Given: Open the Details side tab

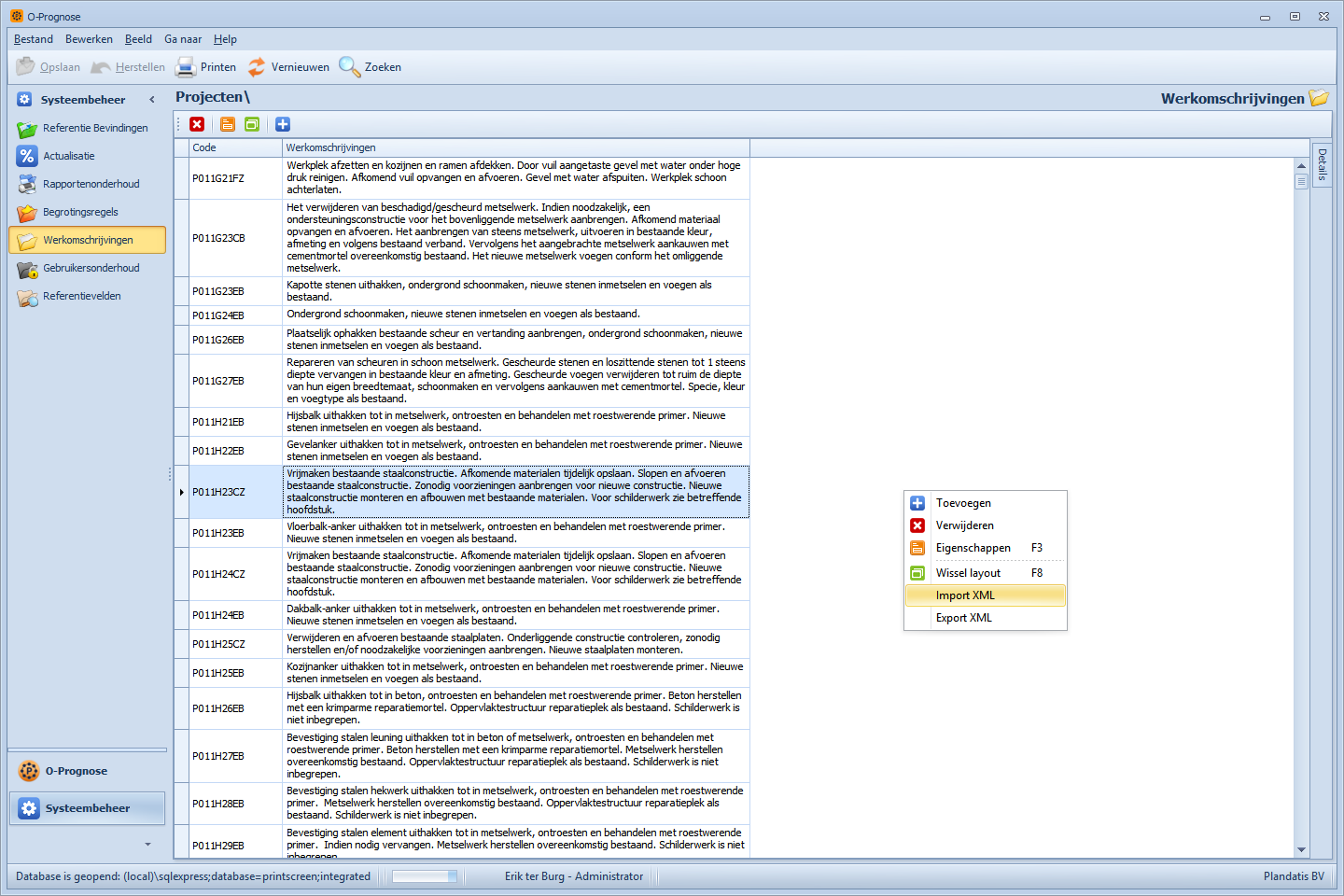Looking at the screenshot, I should click(1323, 165).
